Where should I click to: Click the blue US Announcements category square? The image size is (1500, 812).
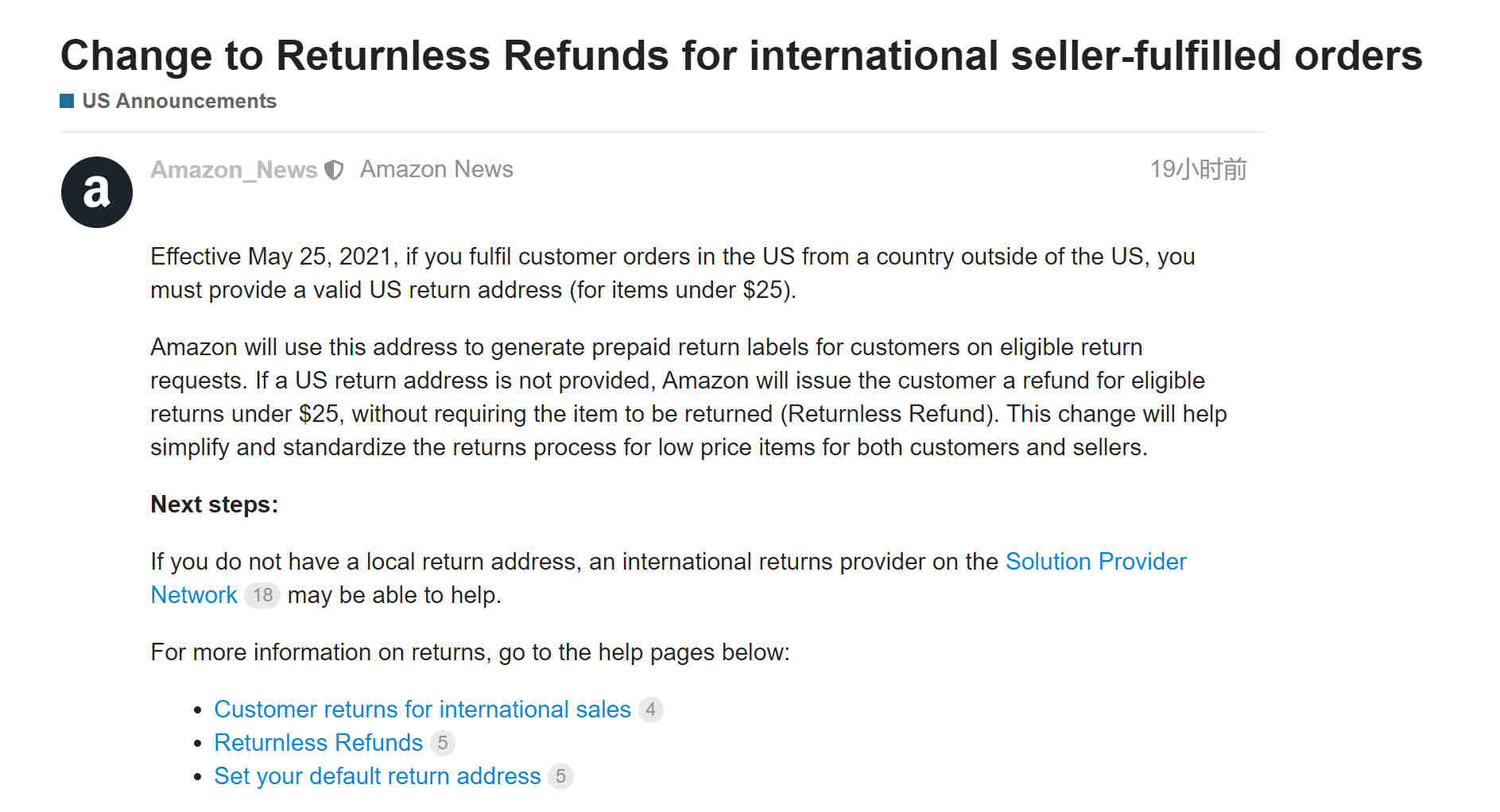click(x=67, y=101)
